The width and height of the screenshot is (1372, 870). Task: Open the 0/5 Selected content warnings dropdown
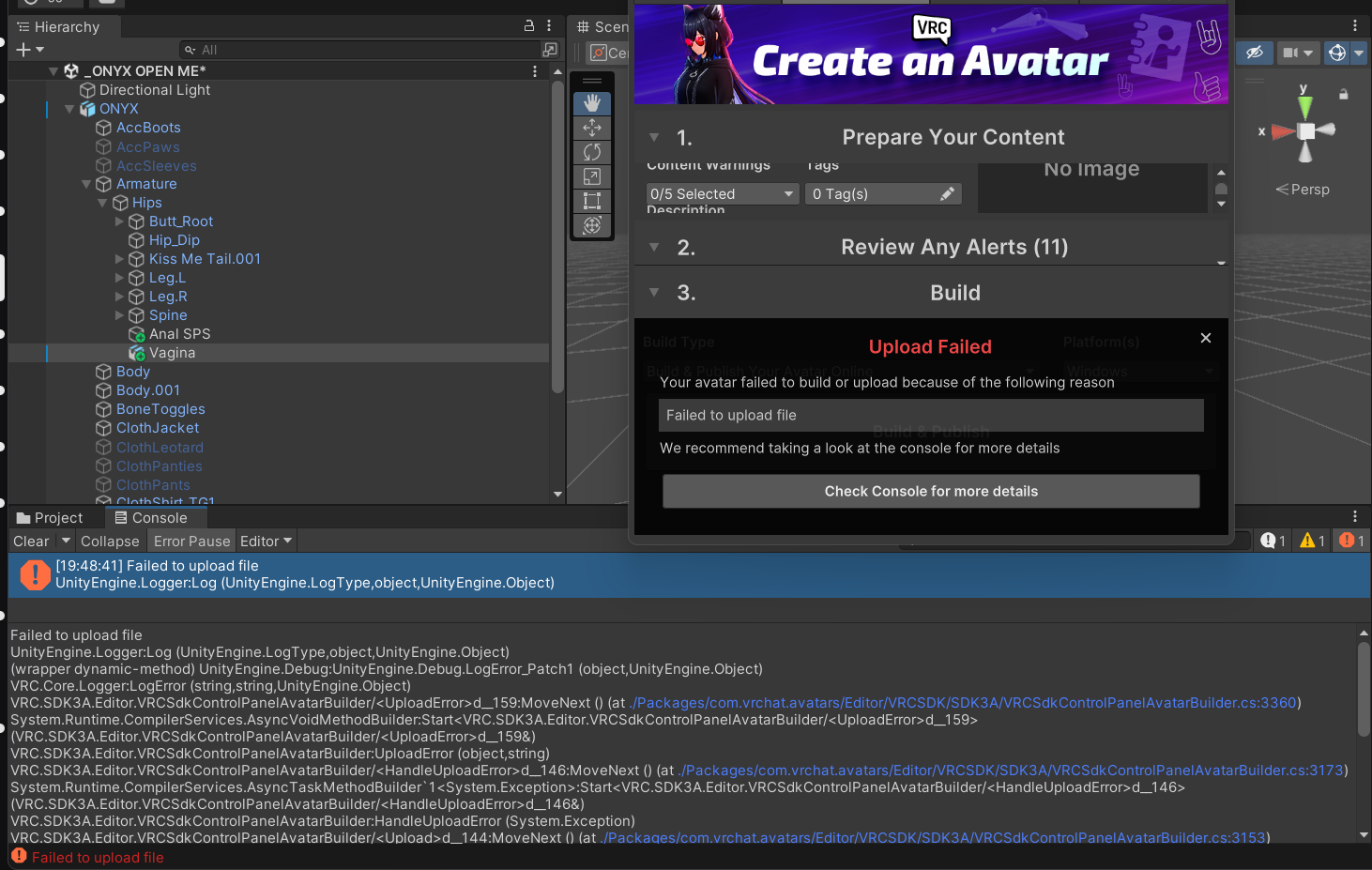click(723, 193)
